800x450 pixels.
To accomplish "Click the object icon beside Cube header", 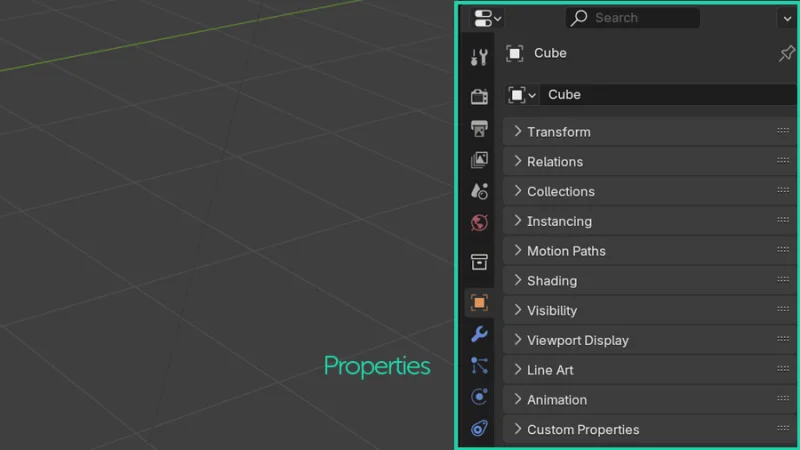I will click(x=514, y=53).
